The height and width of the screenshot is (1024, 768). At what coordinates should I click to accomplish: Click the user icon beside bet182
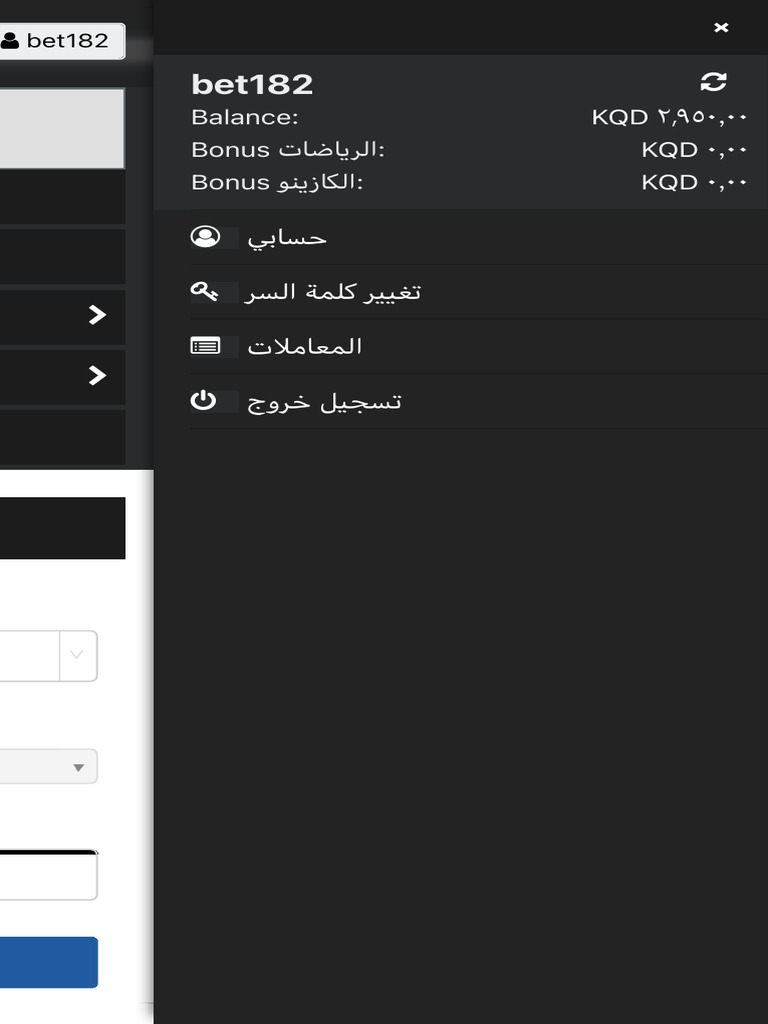[10, 41]
